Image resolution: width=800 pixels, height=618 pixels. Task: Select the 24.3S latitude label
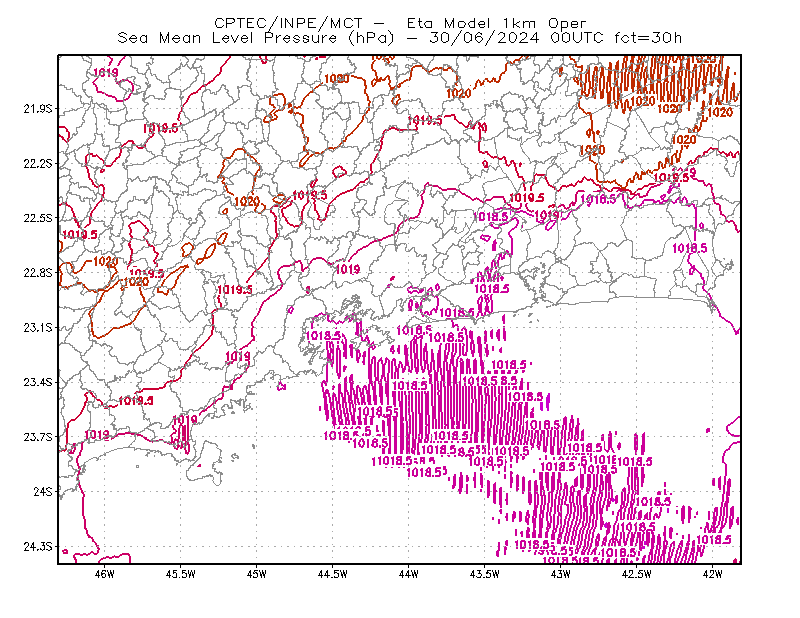38,547
